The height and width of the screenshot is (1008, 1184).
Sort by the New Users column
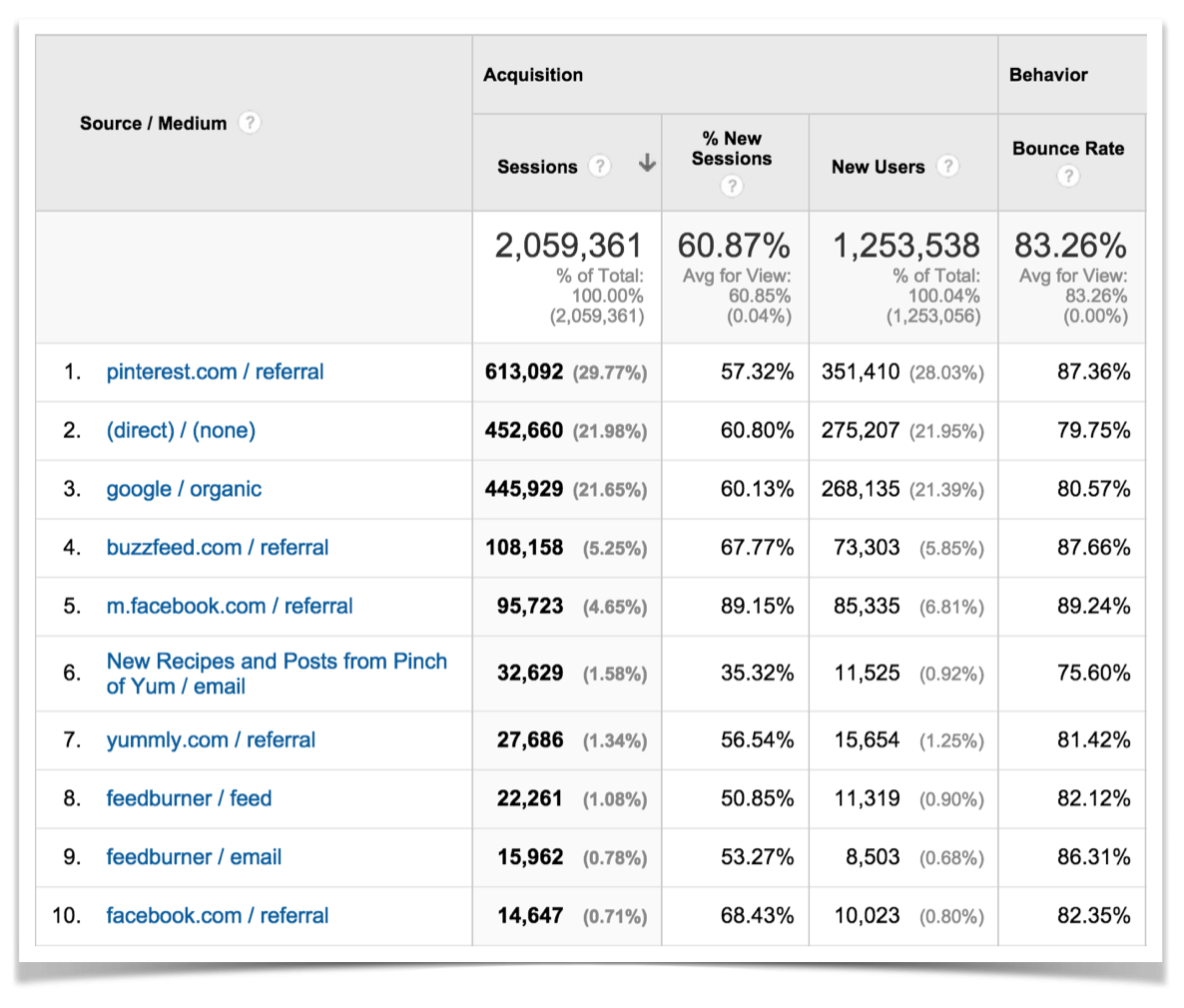[879, 167]
